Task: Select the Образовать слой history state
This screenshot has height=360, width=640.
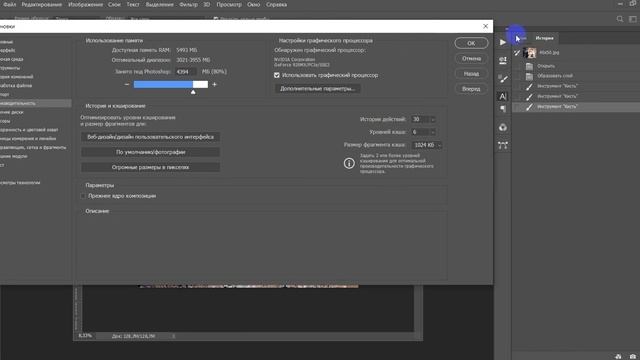Action: pos(576,76)
